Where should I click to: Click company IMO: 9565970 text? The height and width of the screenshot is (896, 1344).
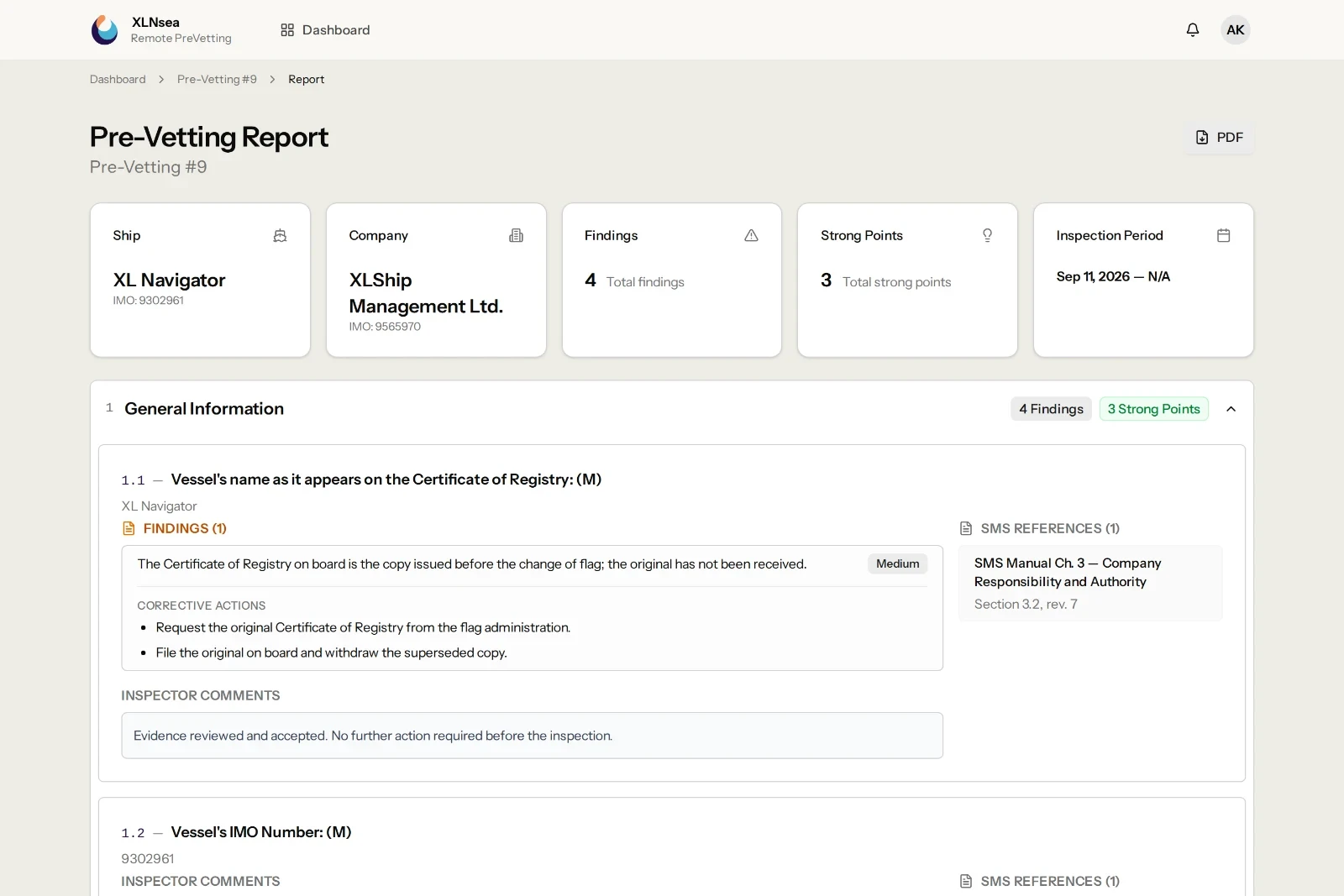click(385, 327)
